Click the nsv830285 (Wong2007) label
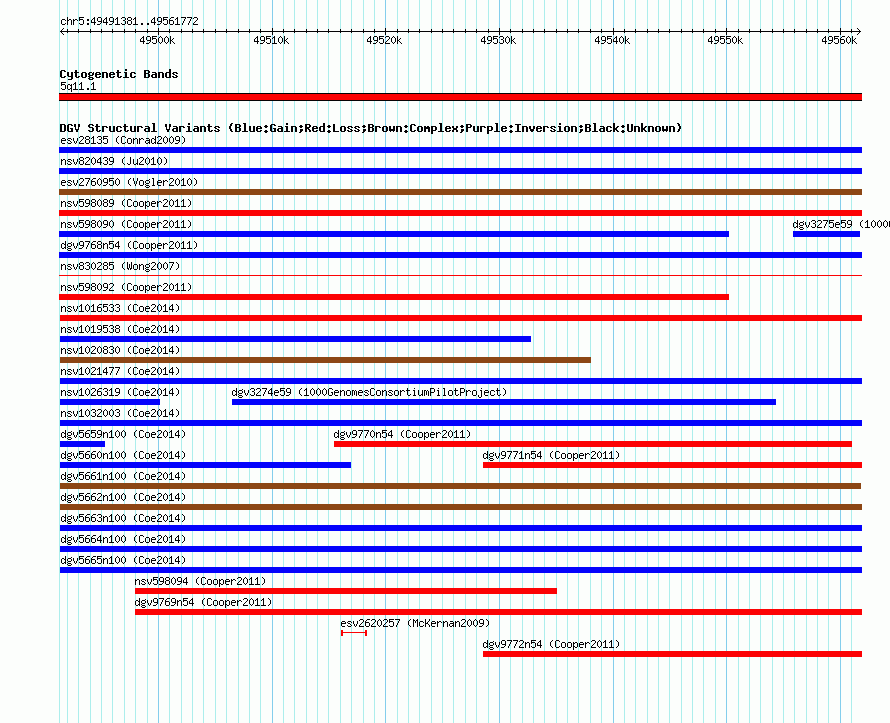Viewport: 890px width, 723px height. click(120, 266)
